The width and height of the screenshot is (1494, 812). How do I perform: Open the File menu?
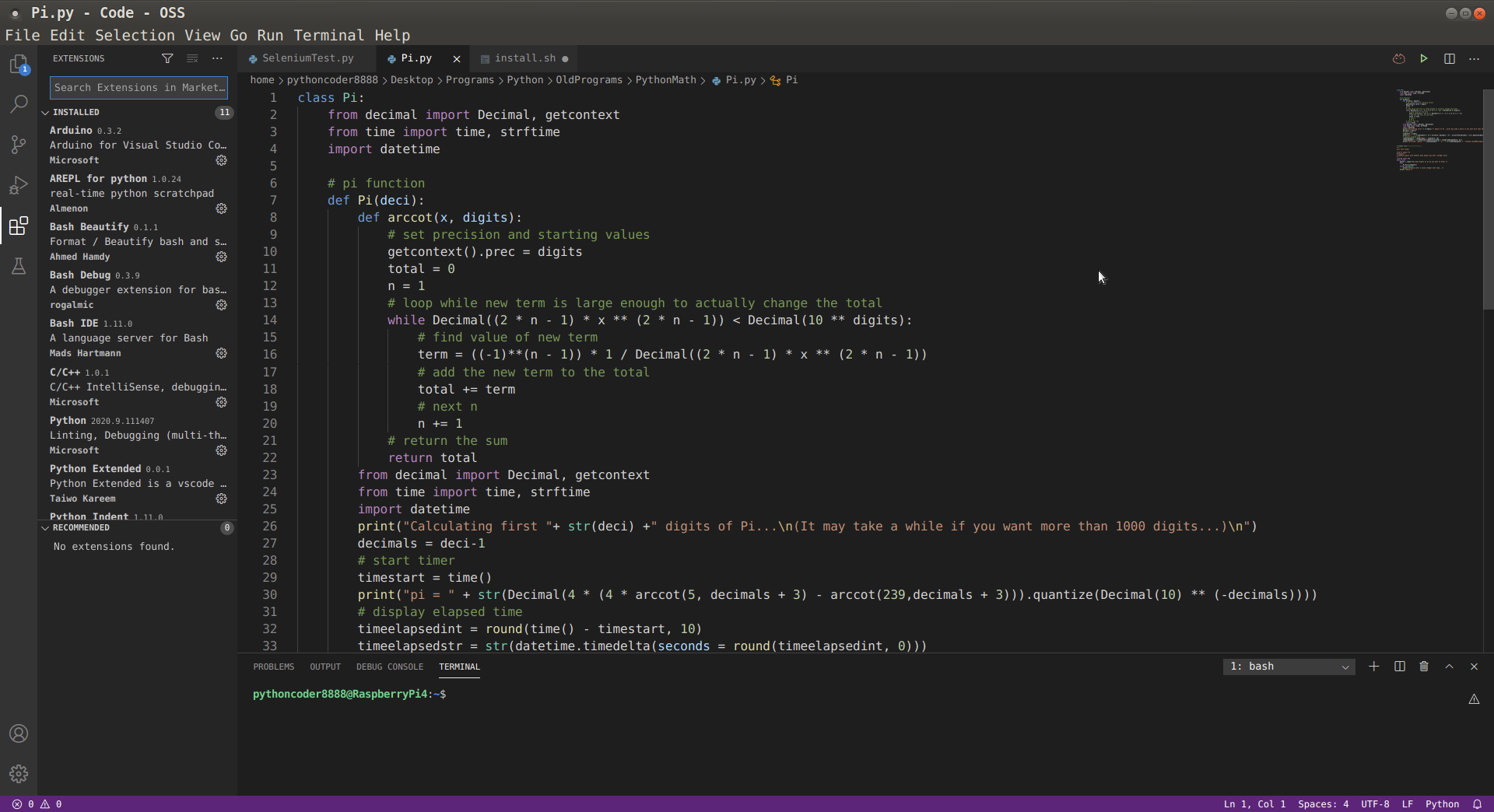point(23,35)
